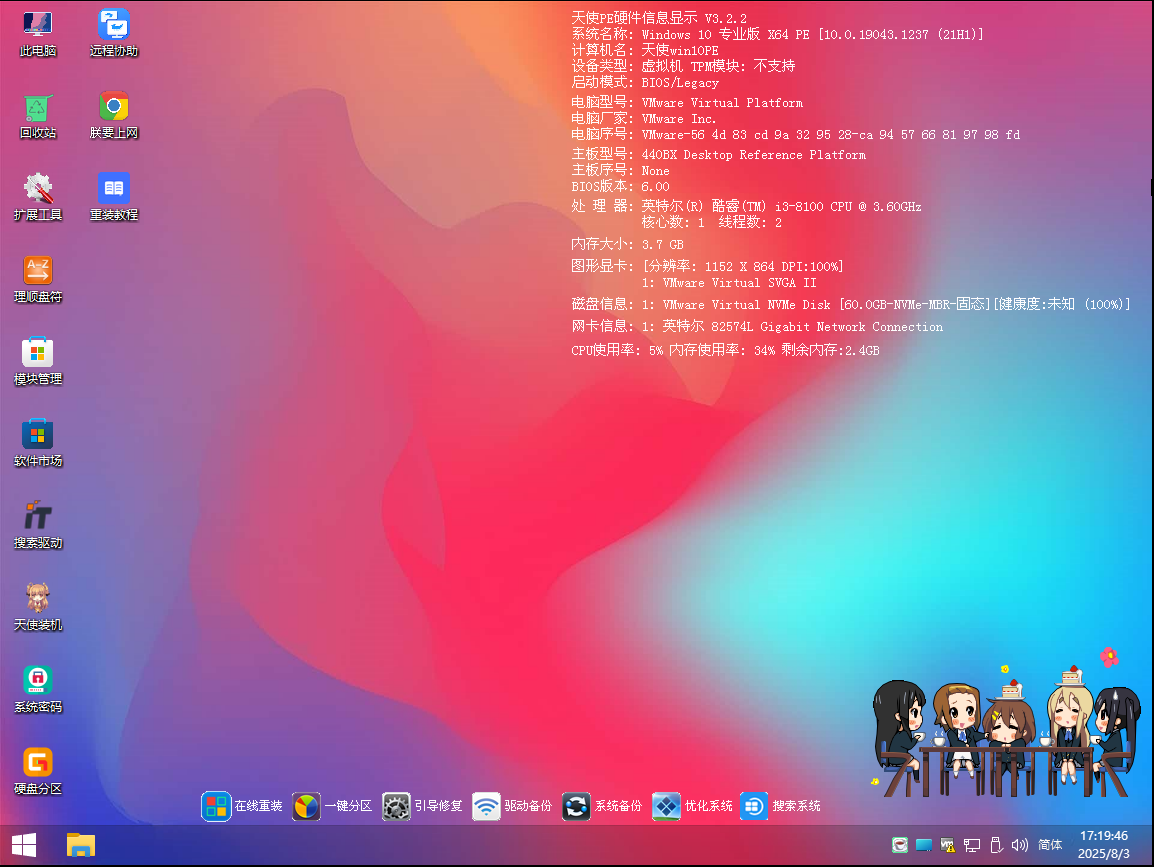Open the 一键分区 partition tool
The width and height of the screenshot is (1154, 867).
(x=306, y=806)
